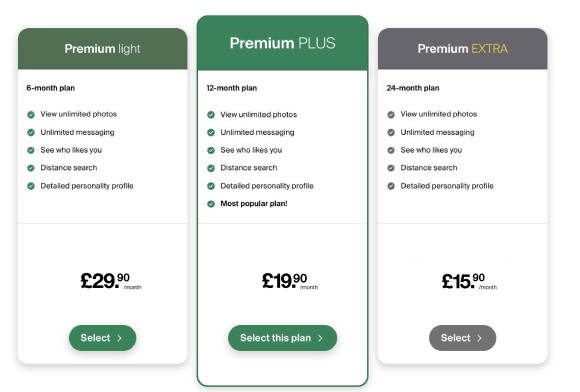Click the £29.90 per month price
Image resolution: width=580 pixels, height=392 pixels.
(111, 281)
